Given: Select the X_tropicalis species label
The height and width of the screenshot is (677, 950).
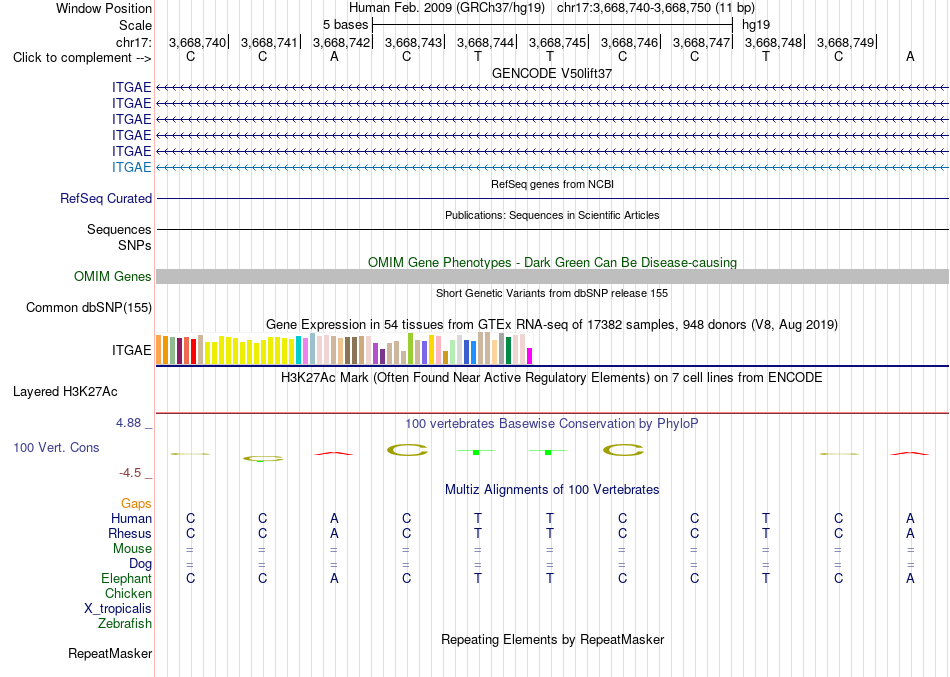Looking at the screenshot, I should tap(118, 609).
